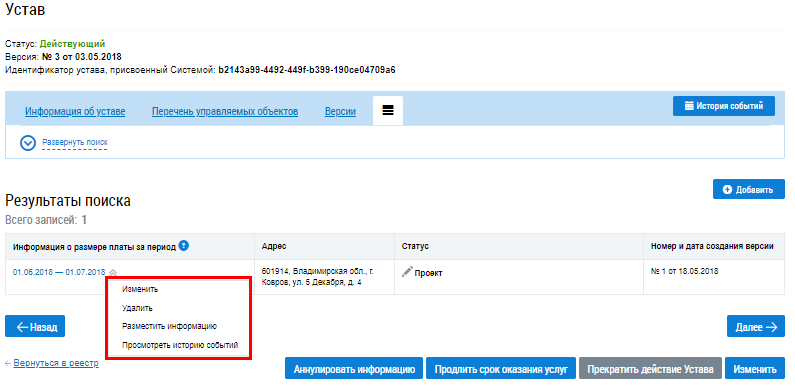Click the expand search circle chevron icon
The height and width of the screenshot is (388, 795).
[x=28, y=143]
